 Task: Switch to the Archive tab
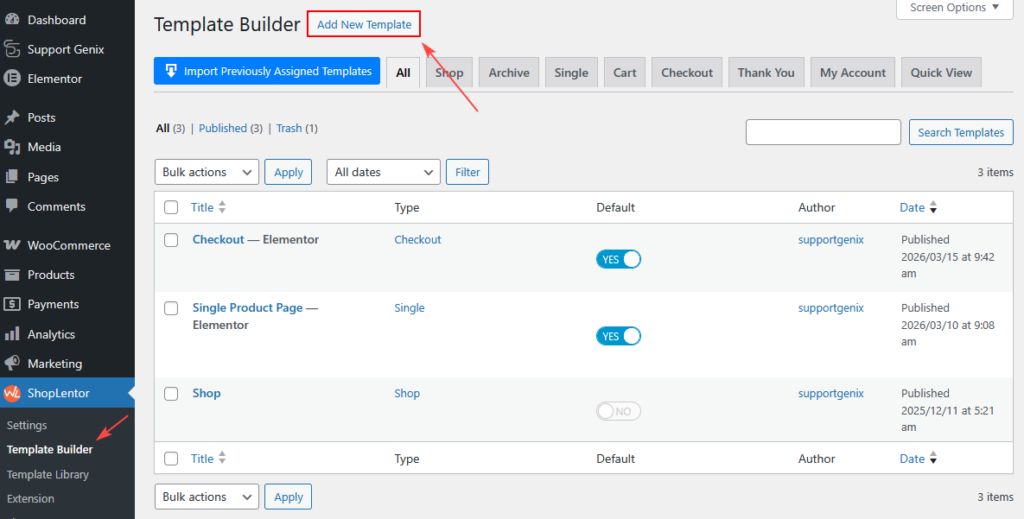509,73
